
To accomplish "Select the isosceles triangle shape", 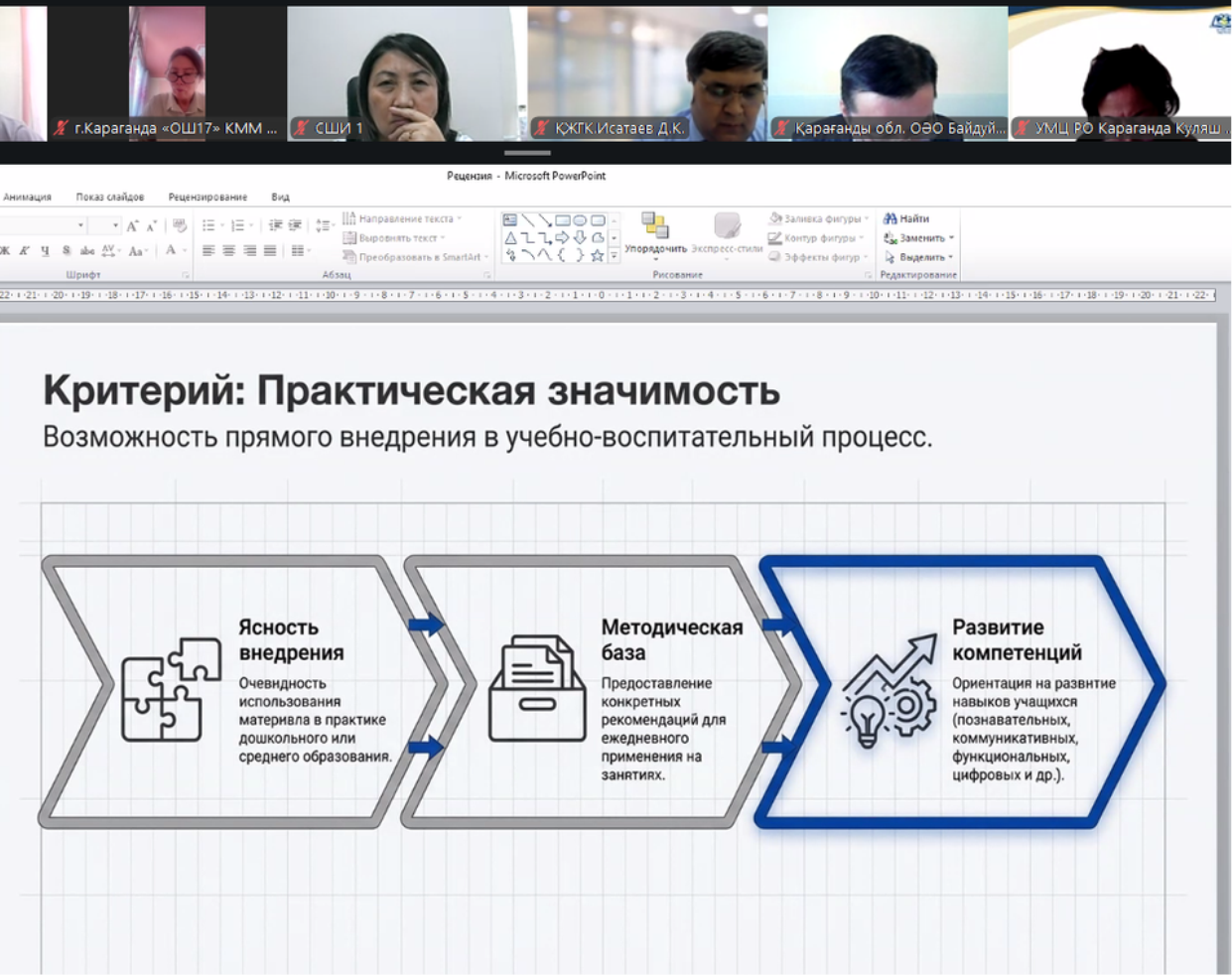I will [x=510, y=238].
